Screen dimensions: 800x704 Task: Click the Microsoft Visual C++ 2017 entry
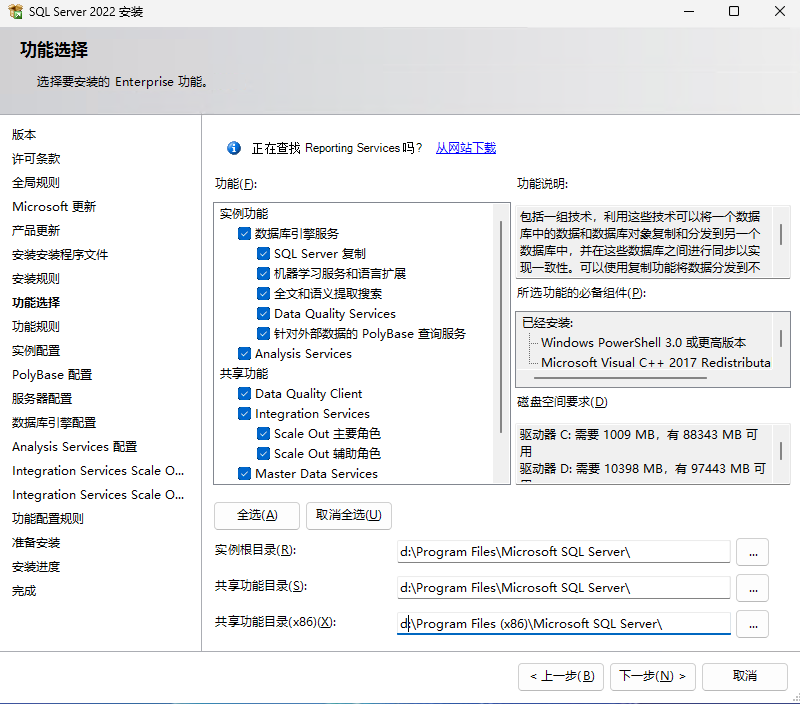pyautogui.click(x=656, y=362)
